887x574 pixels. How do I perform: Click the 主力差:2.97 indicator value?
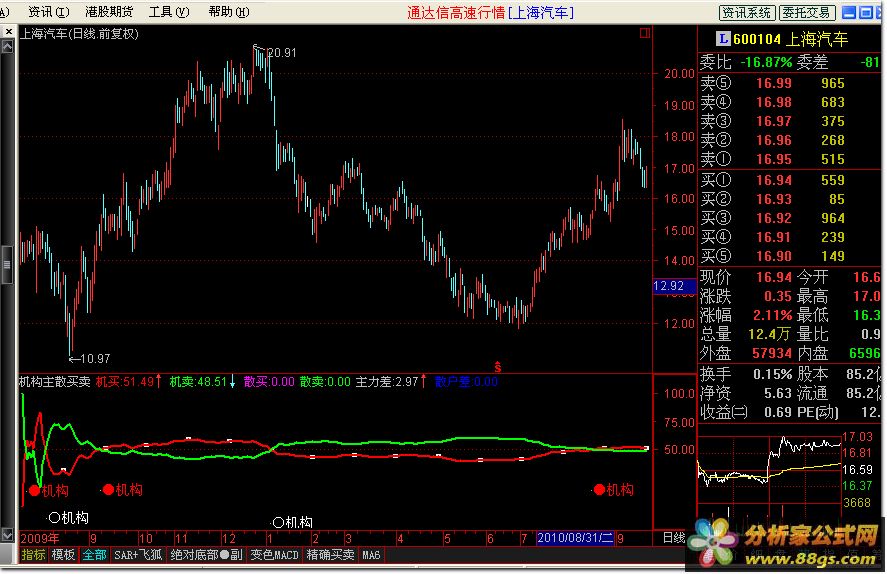tap(391, 382)
